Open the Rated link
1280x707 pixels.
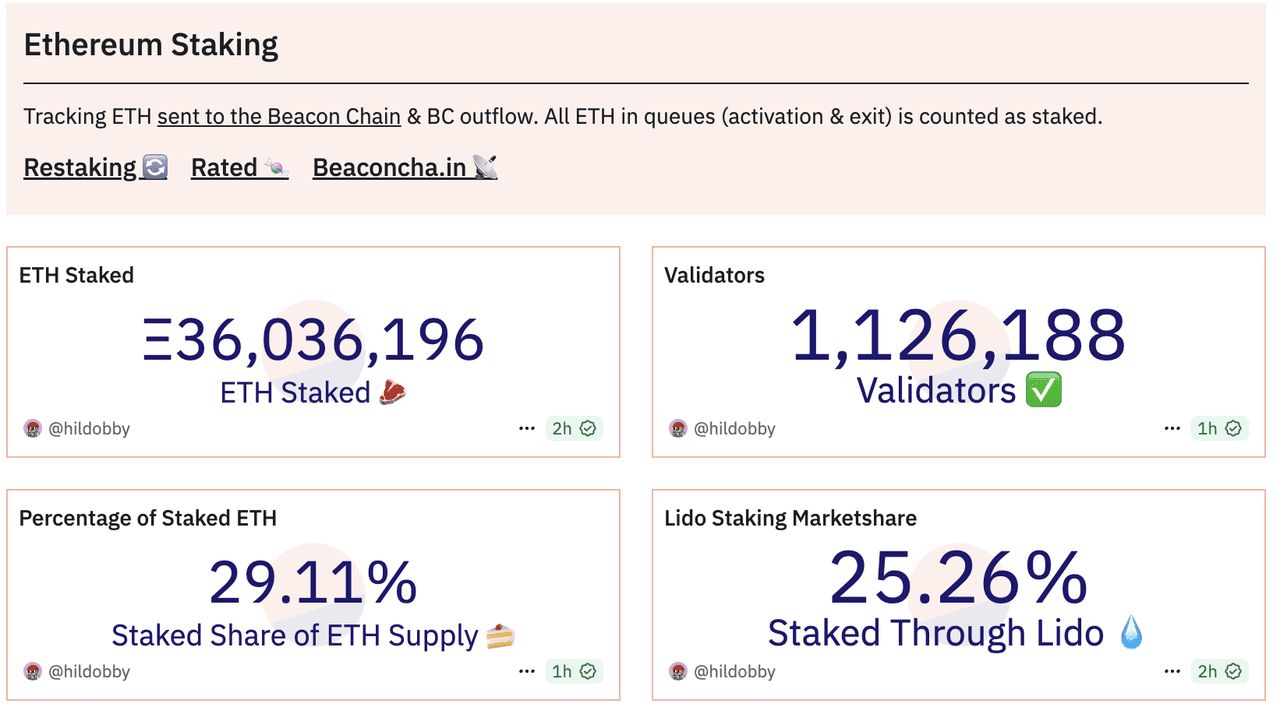coord(239,167)
